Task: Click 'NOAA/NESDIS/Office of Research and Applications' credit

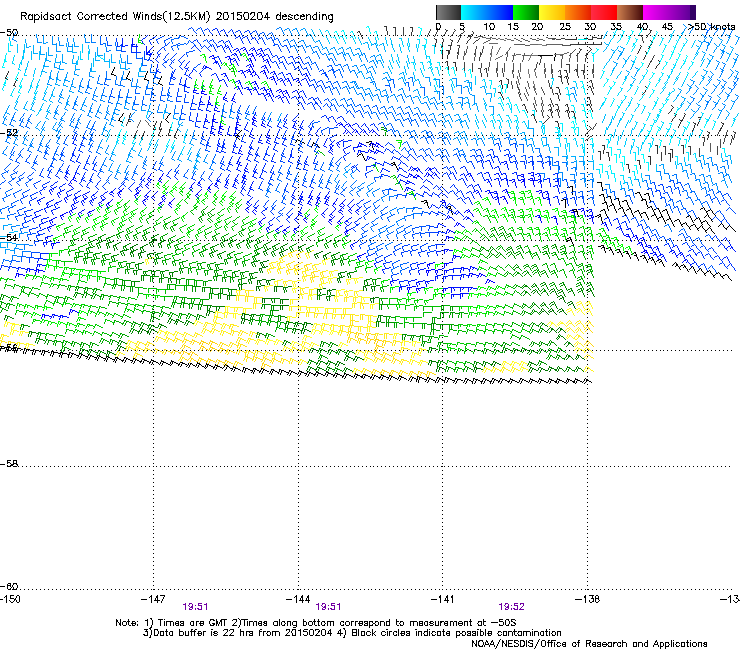Action: pyautogui.click(x=589, y=644)
